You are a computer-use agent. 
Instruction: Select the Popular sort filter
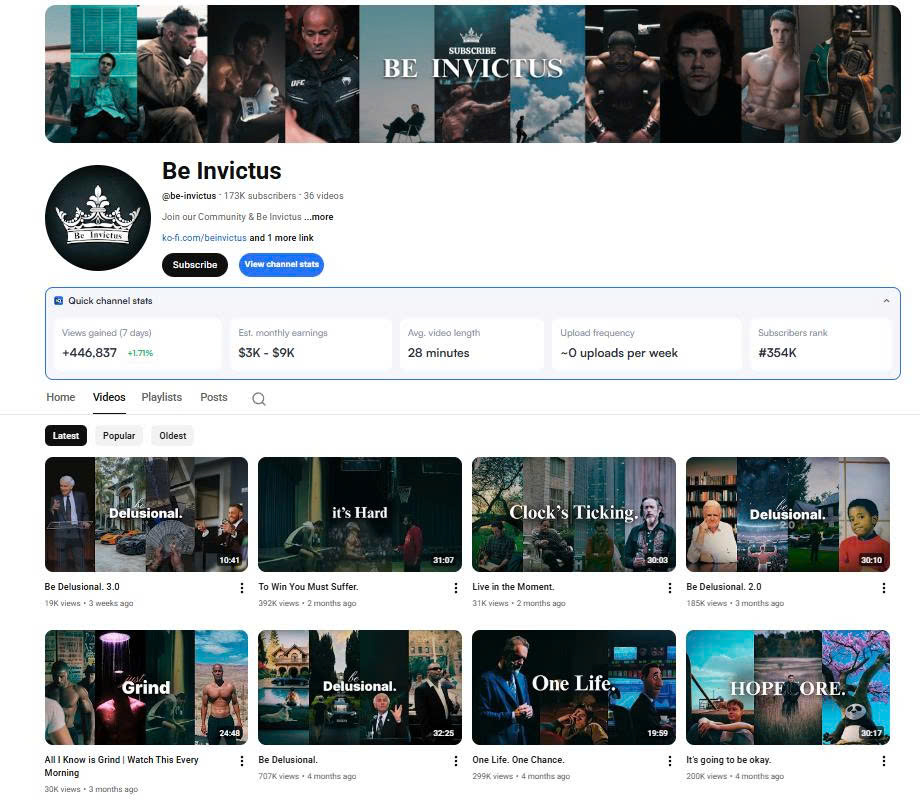[x=119, y=436]
